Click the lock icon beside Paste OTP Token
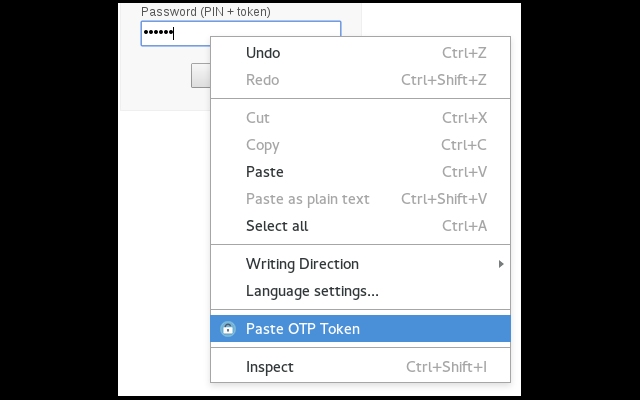This screenshot has width=640, height=400. pyautogui.click(x=228, y=329)
